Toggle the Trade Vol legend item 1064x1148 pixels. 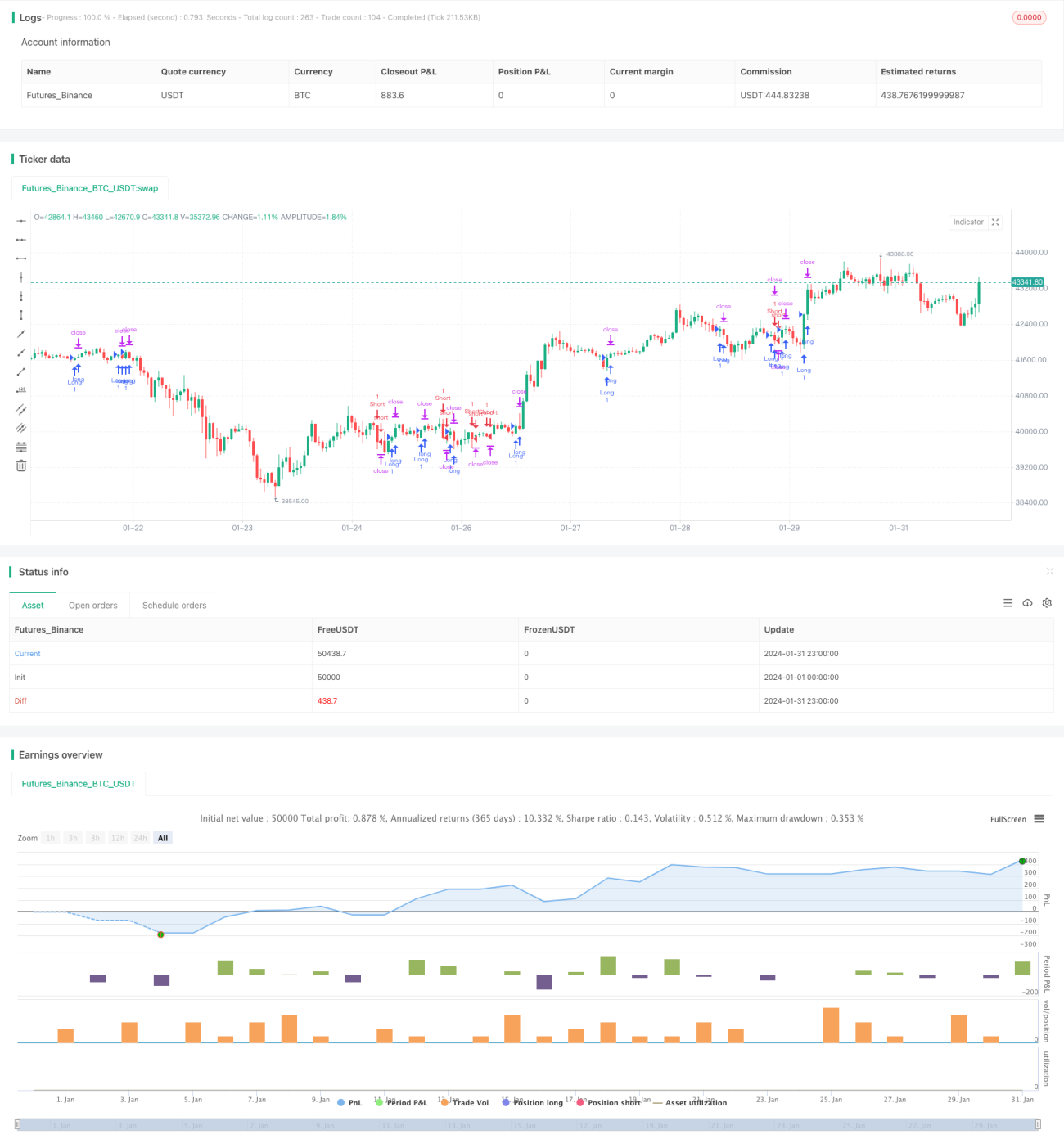(464, 1103)
